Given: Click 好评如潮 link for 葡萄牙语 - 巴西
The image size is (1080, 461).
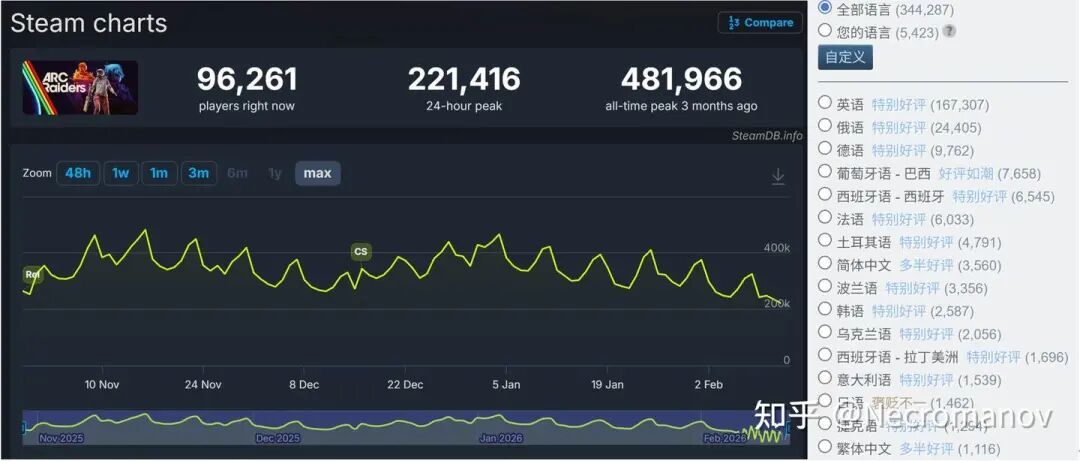Looking at the screenshot, I should tap(966, 174).
